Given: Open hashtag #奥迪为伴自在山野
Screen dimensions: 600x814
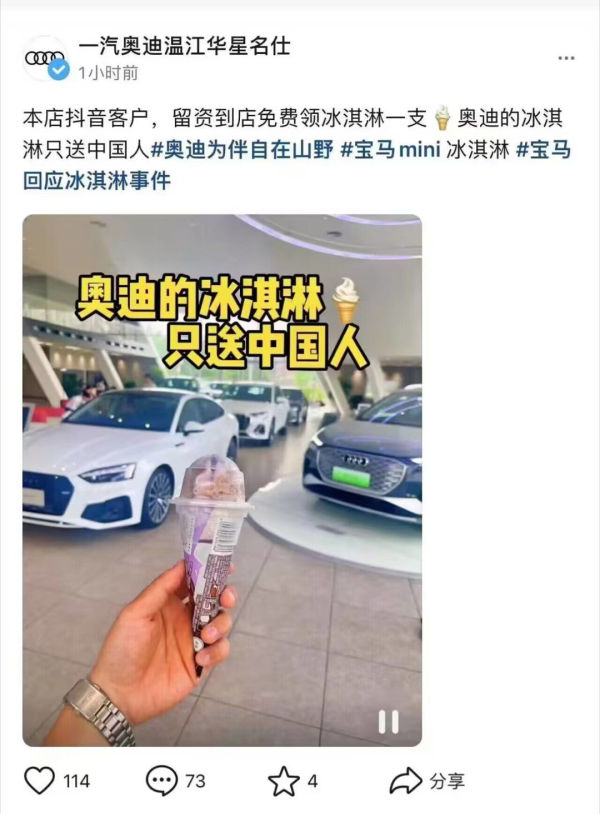Looking at the screenshot, I should tap(242, 150).
